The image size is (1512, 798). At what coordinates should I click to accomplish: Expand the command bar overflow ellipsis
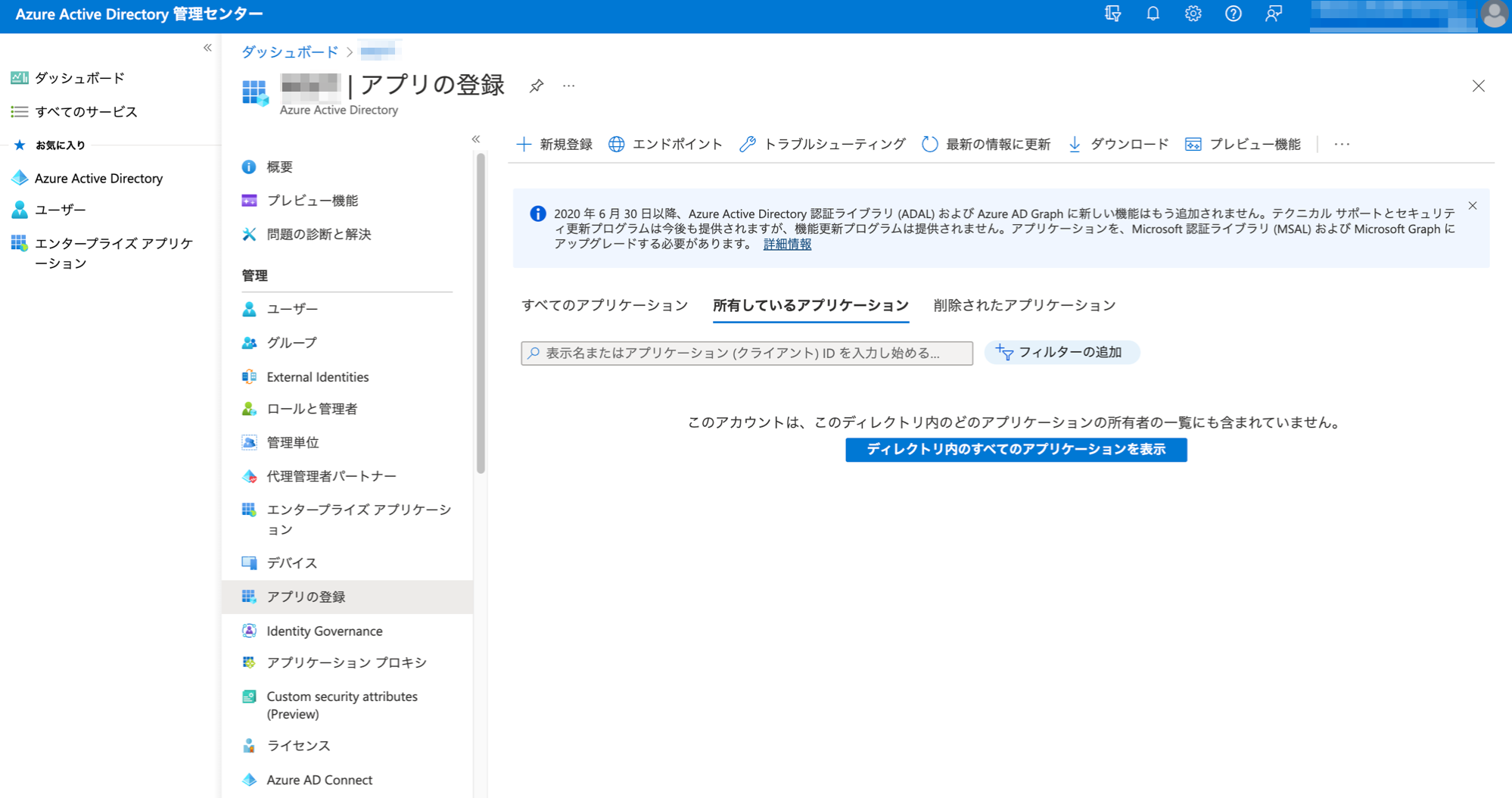1342,144
